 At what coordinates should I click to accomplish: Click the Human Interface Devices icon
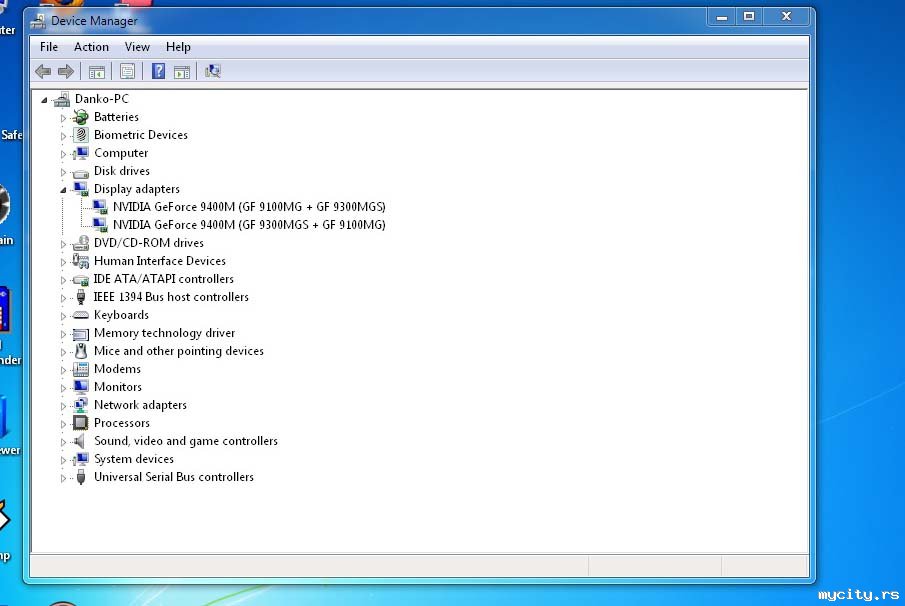pos(81,261)
